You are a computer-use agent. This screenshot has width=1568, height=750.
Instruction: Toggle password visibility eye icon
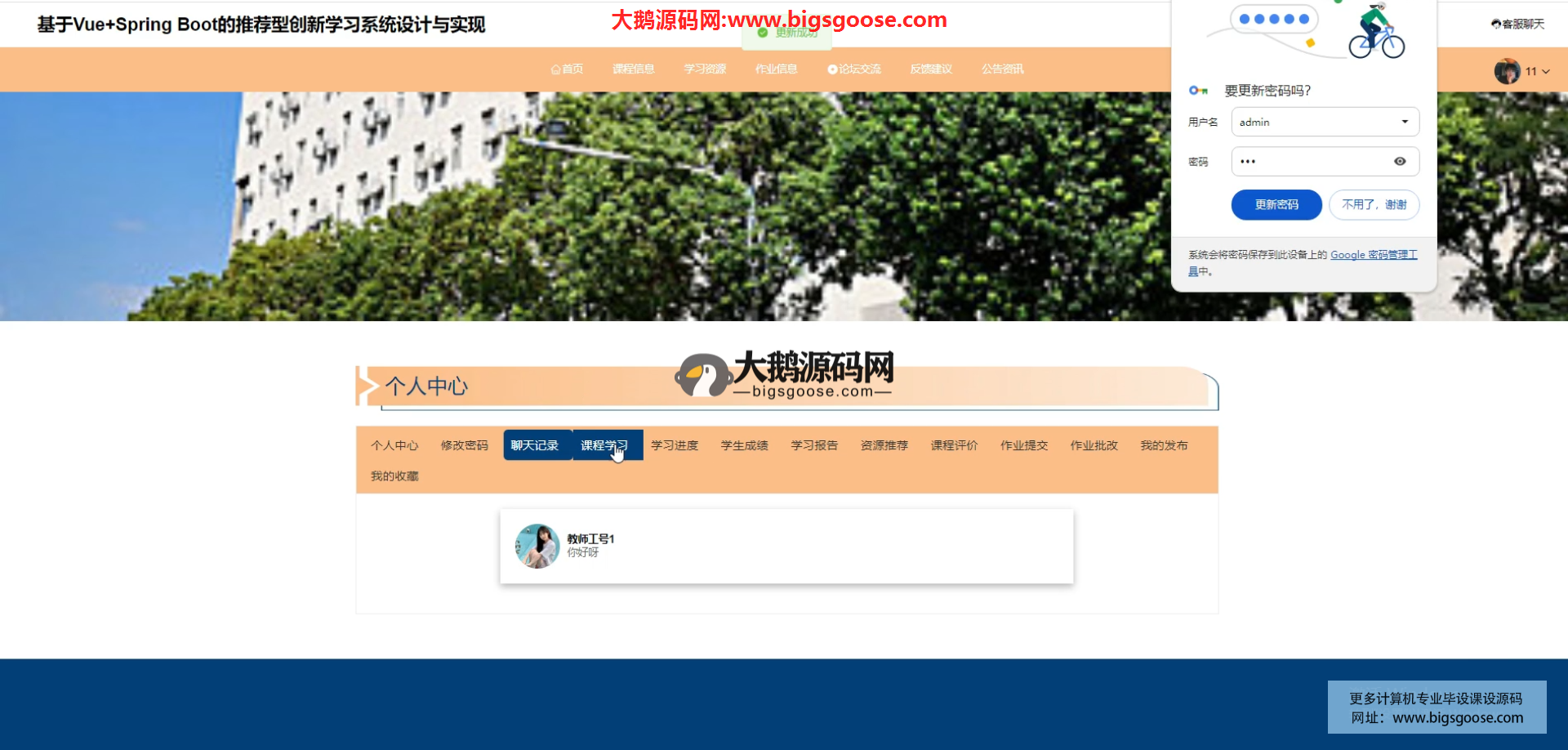[1400, 162]
